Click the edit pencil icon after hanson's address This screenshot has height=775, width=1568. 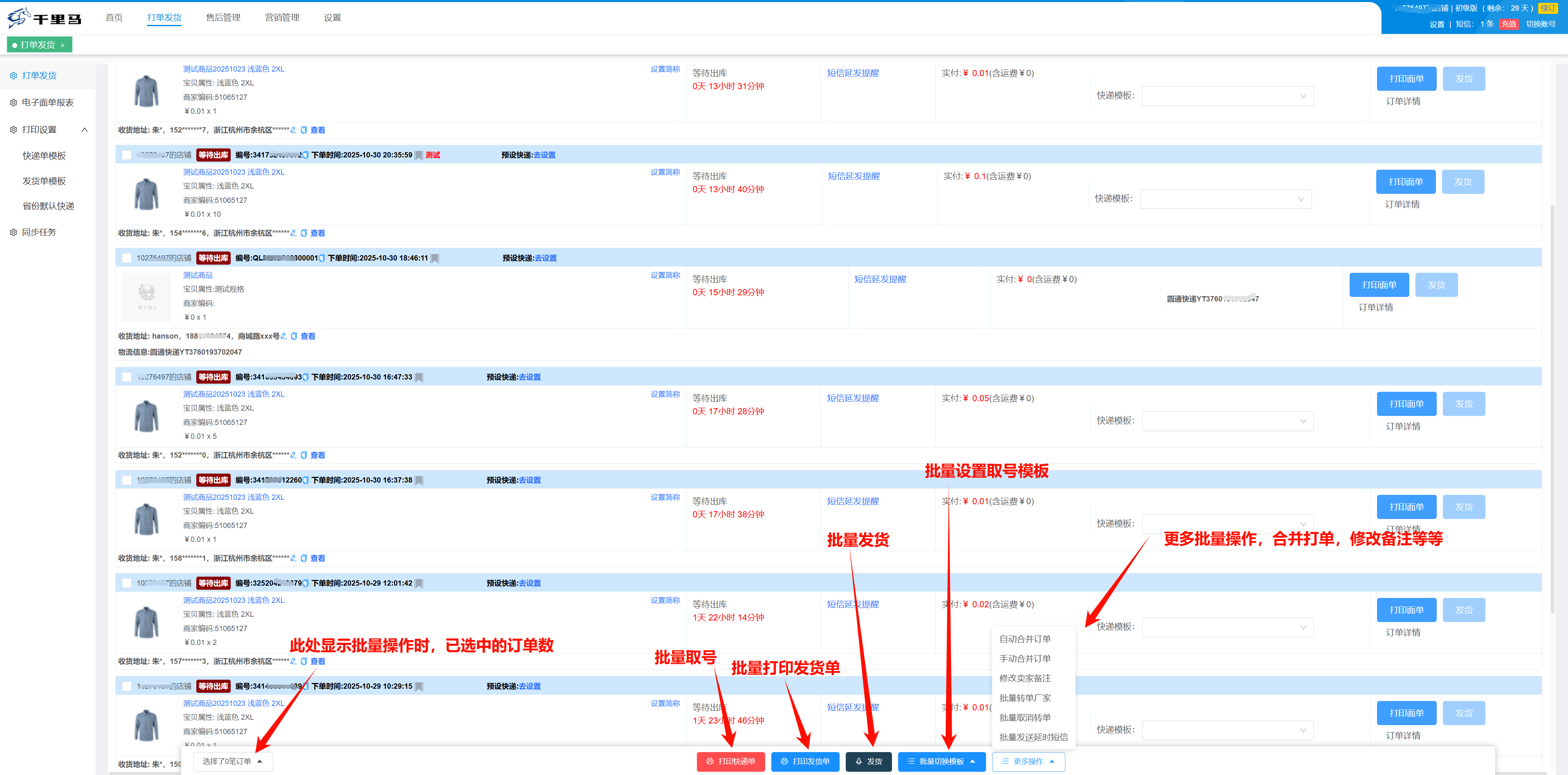pos(284,336)
